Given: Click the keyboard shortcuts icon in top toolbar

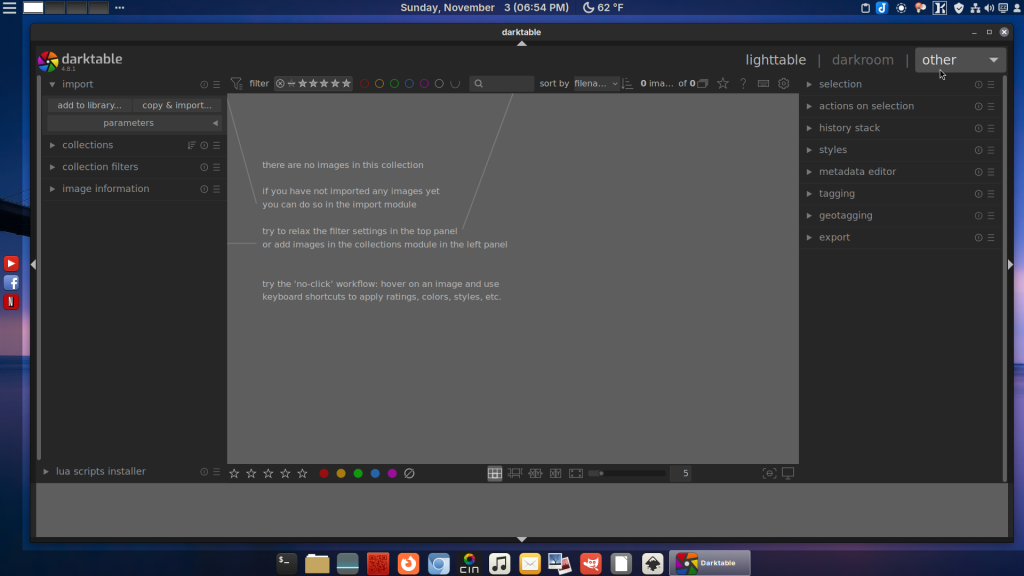Looking at the screenshot, I should pyautogui.click(x=764, y=84).
